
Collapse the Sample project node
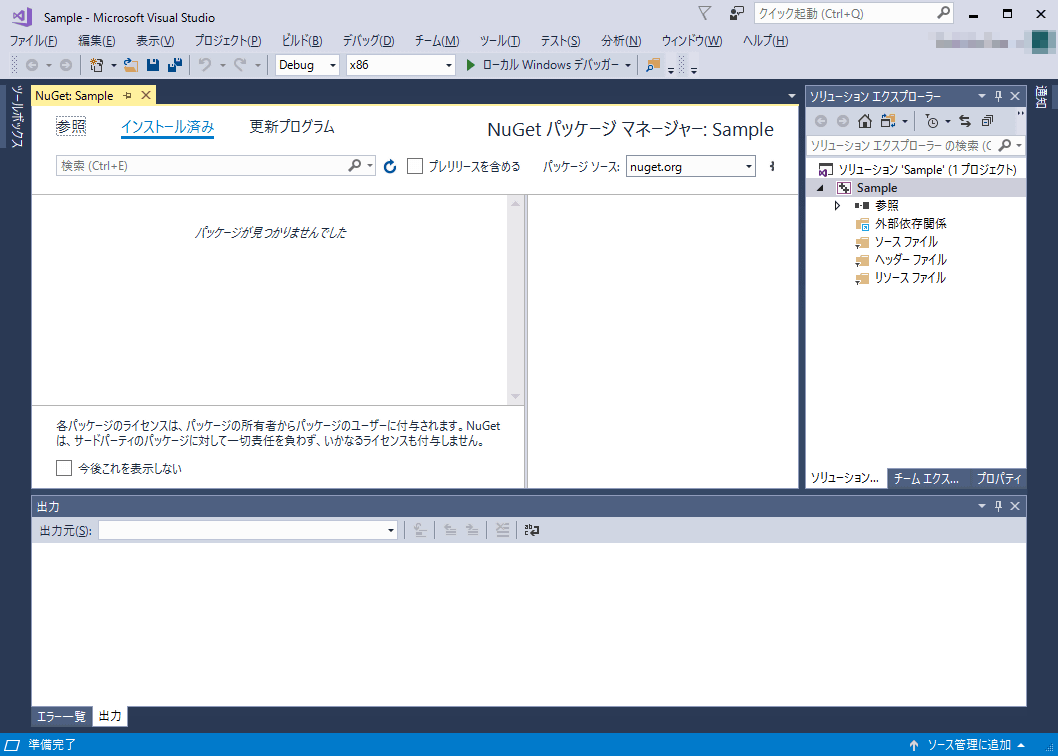point(820,188)
